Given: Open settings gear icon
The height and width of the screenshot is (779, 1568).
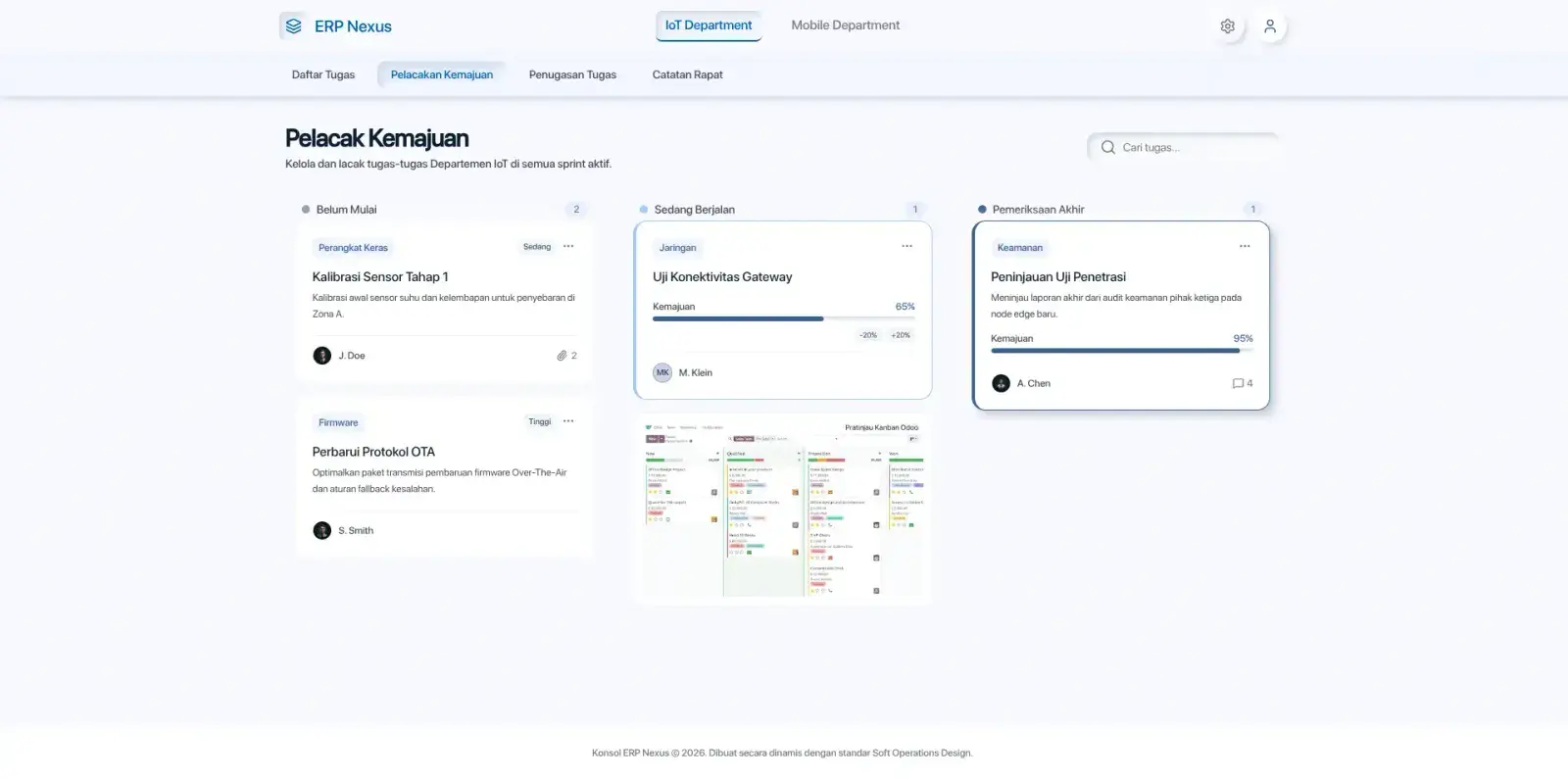Looking at the screenshot, I should [1227, 26].
